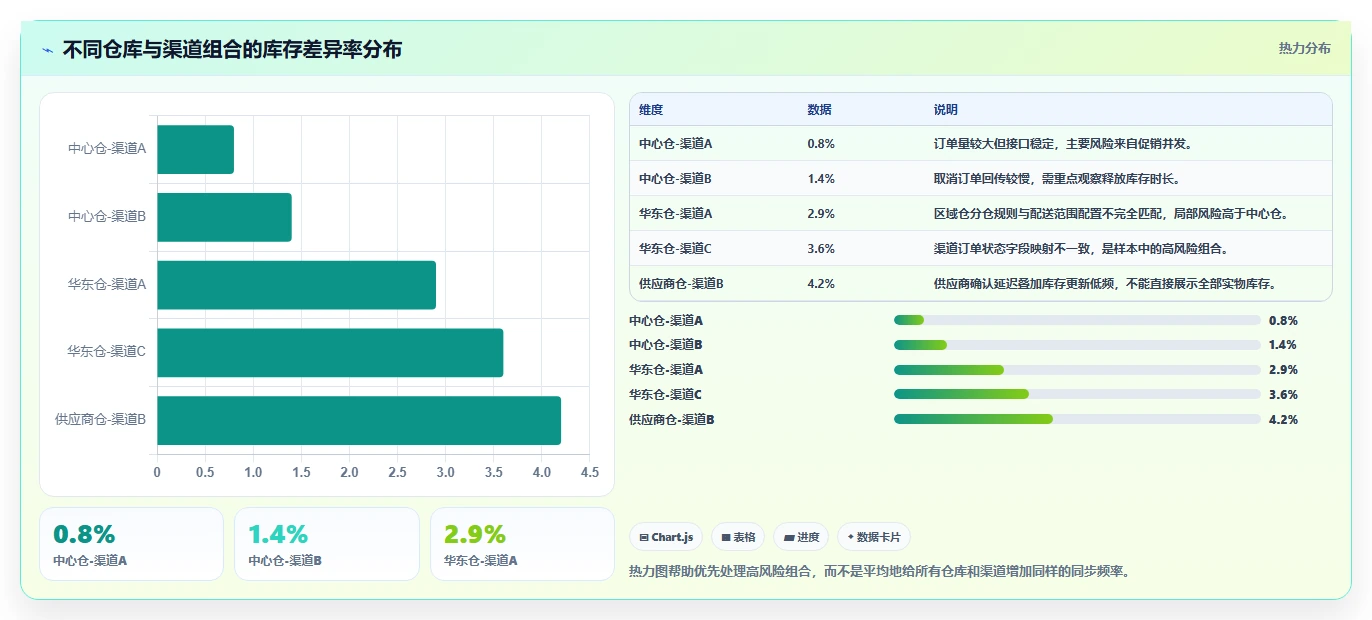1372x620 pixels.
Task: Click the 中心仓-渠道B progress bar
Action: (x=1077, y=345)
